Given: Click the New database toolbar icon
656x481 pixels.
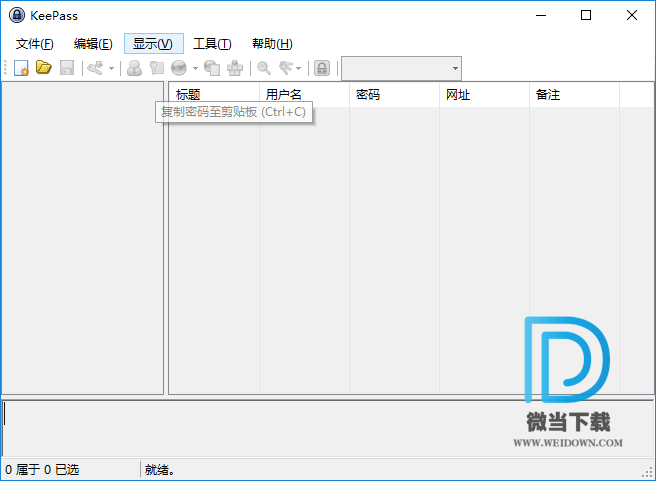Looking at the screenshot, I should click(x=21, y=68).
